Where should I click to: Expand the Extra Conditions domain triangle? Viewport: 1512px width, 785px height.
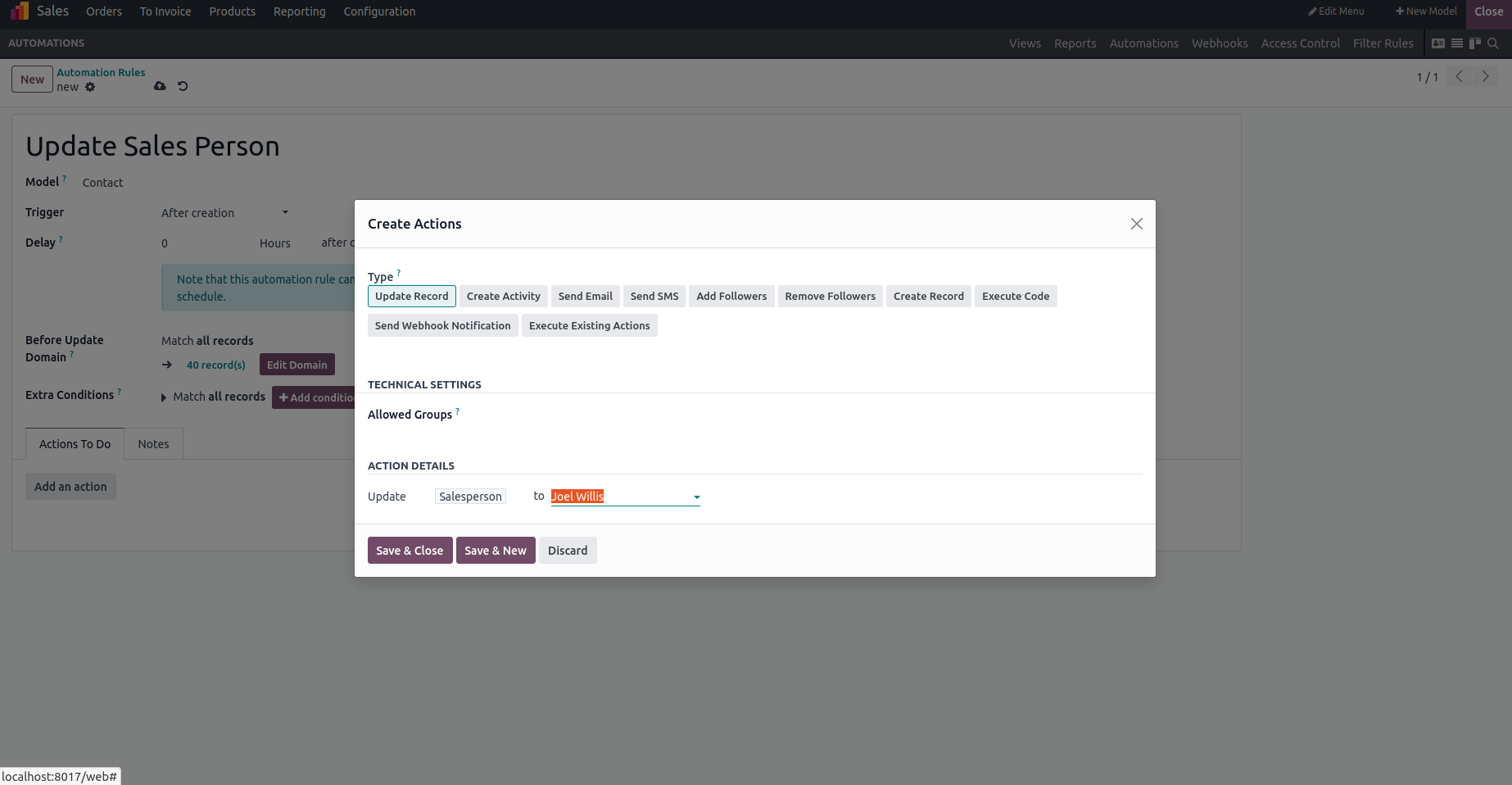pyautogui.click(x=164, y=397)
